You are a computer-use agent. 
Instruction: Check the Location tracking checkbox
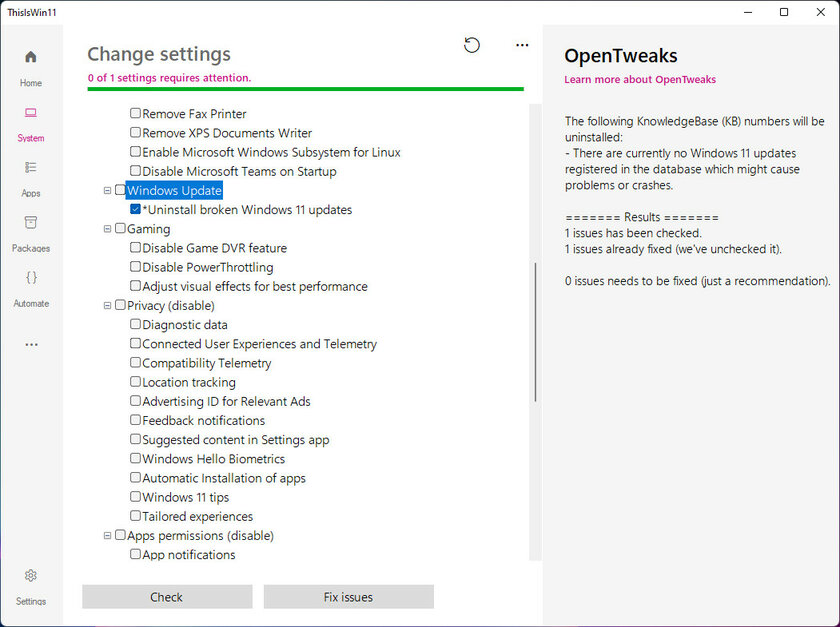coord(136,382)
